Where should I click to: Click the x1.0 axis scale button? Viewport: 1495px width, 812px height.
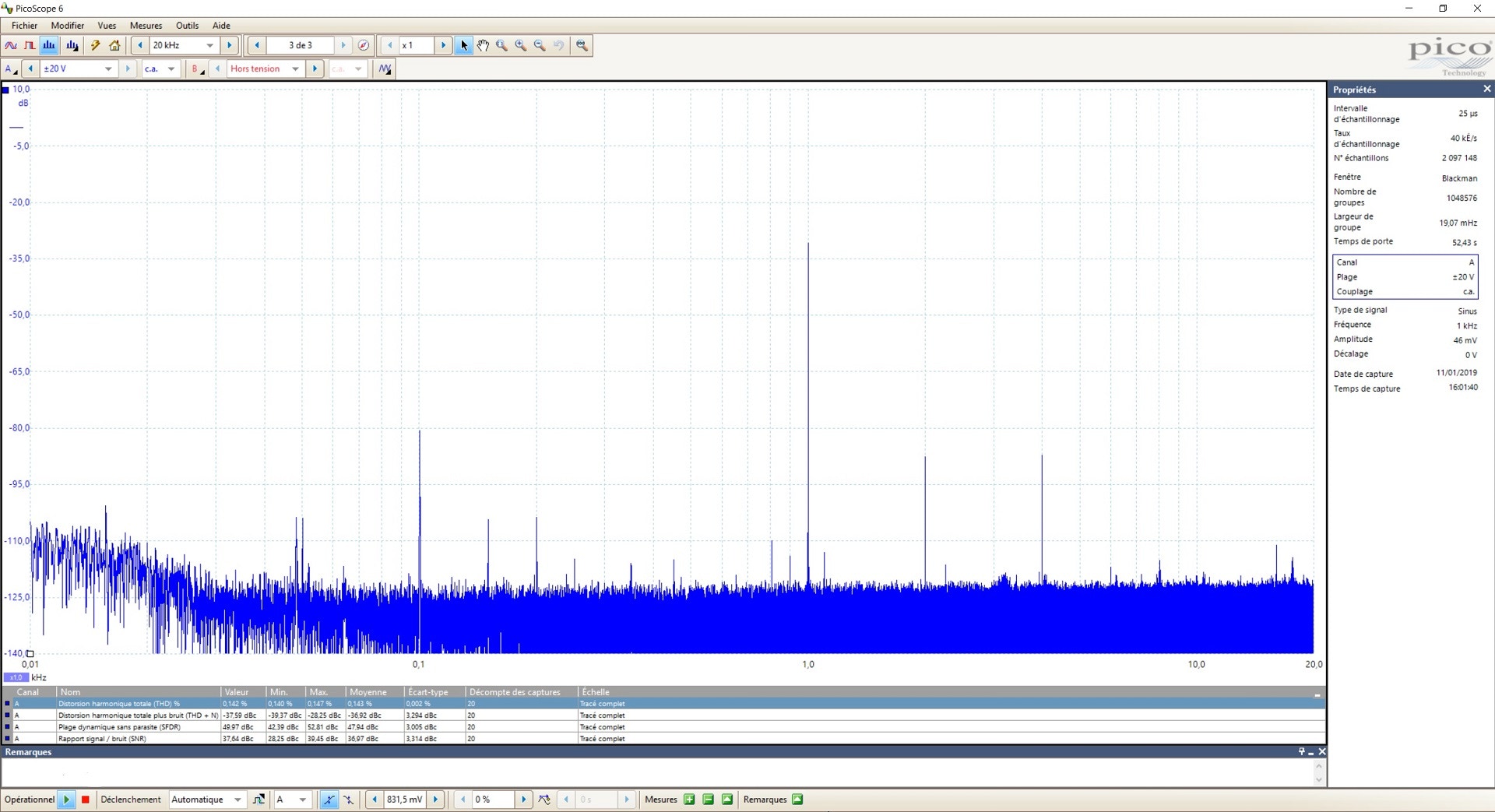pos(16,677)
